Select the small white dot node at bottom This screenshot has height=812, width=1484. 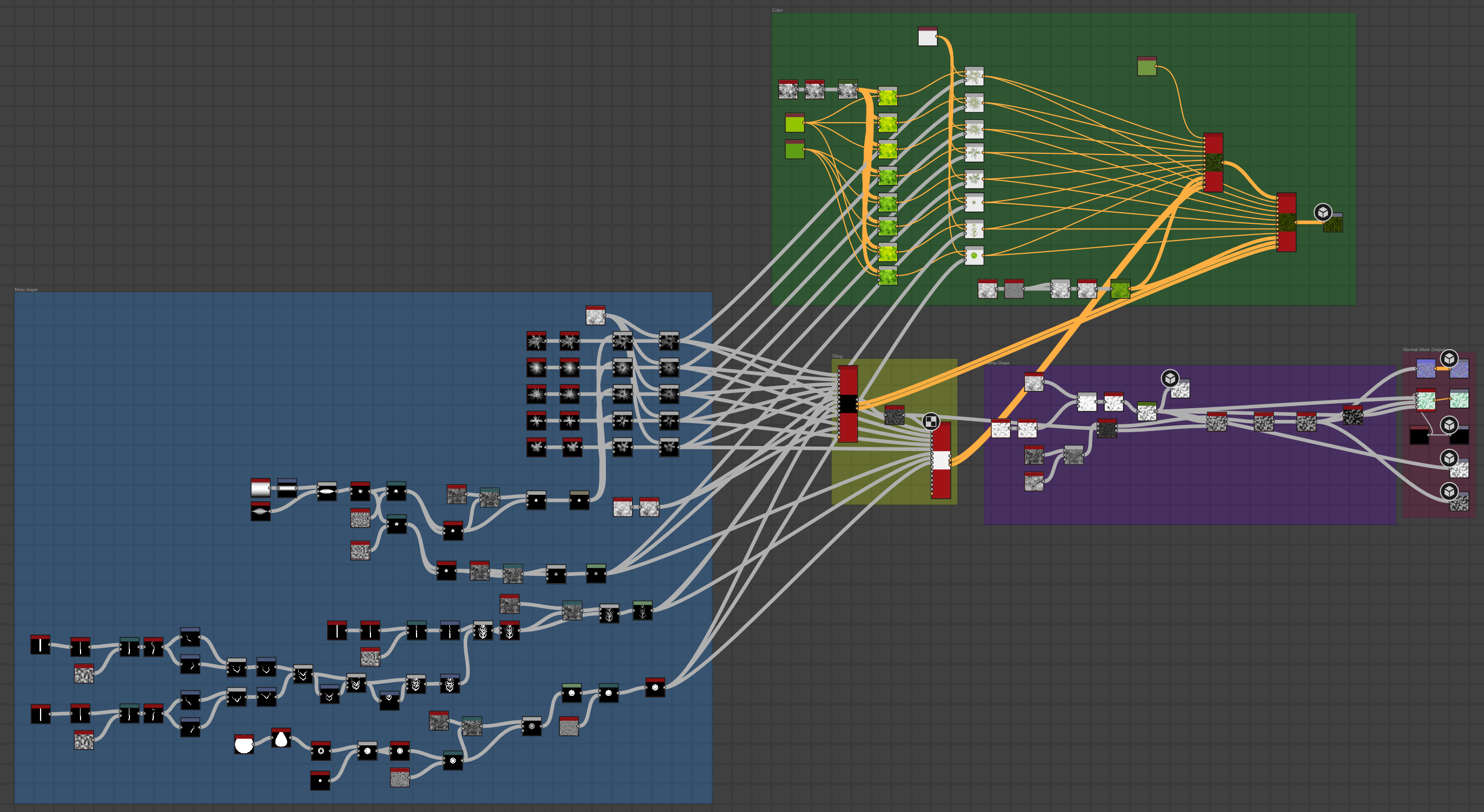tap(320, 781)
